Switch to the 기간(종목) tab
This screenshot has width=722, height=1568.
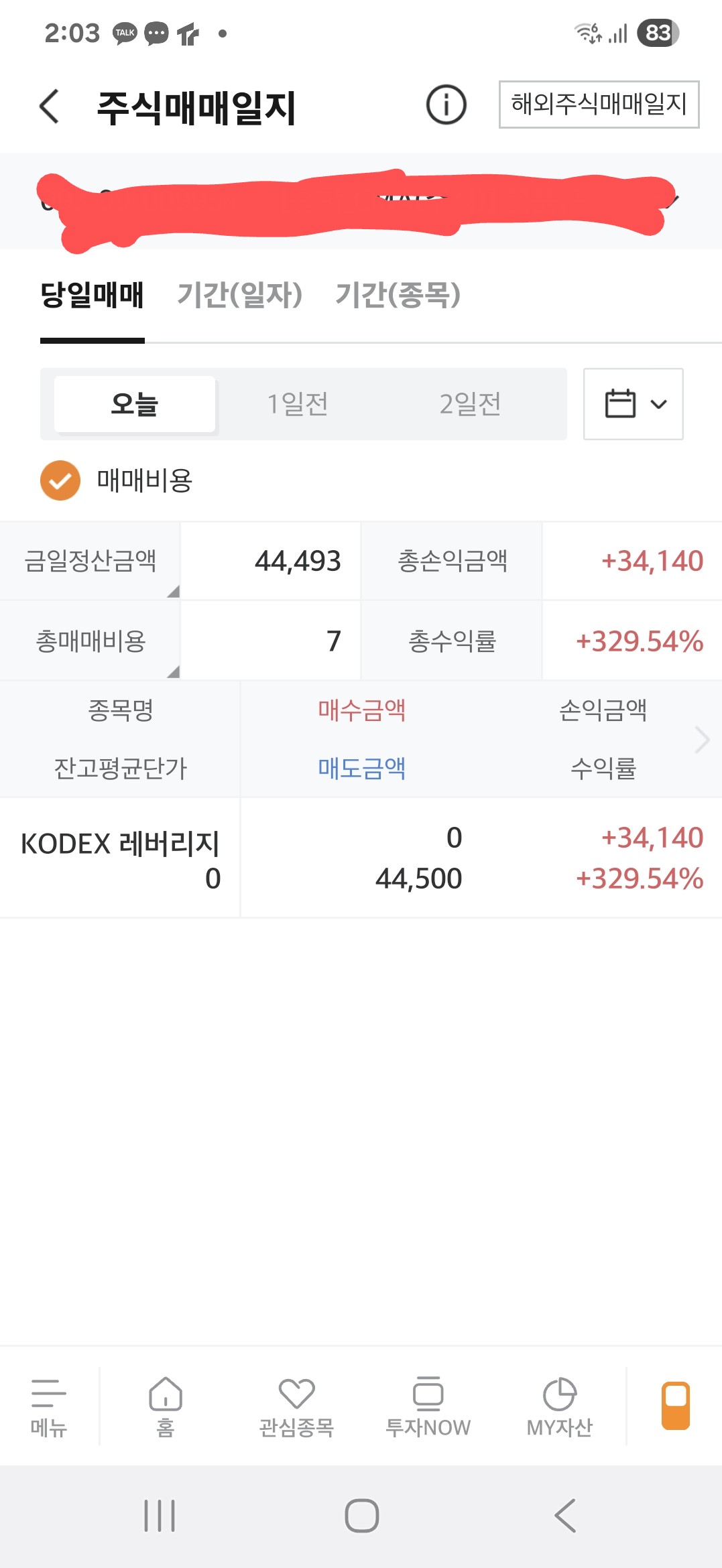(398, 295)
